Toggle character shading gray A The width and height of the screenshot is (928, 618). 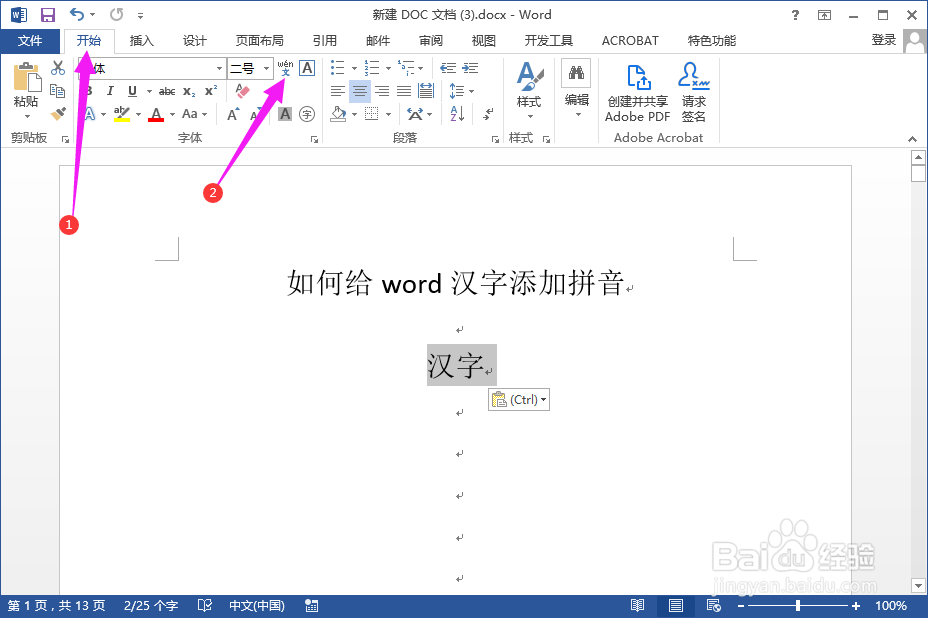pos(285,114)
